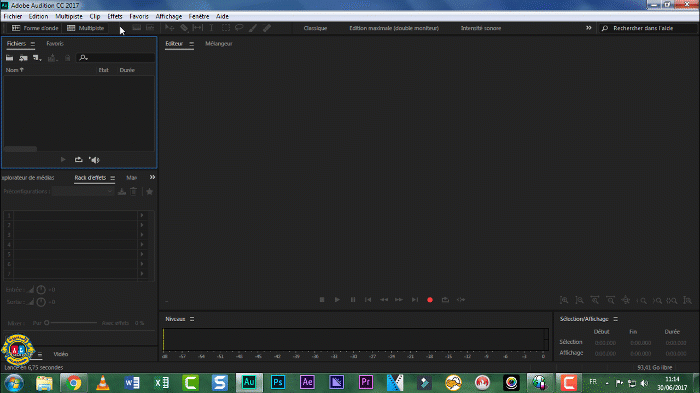
Task: Sort files by the État column
Action: point(104,70)
